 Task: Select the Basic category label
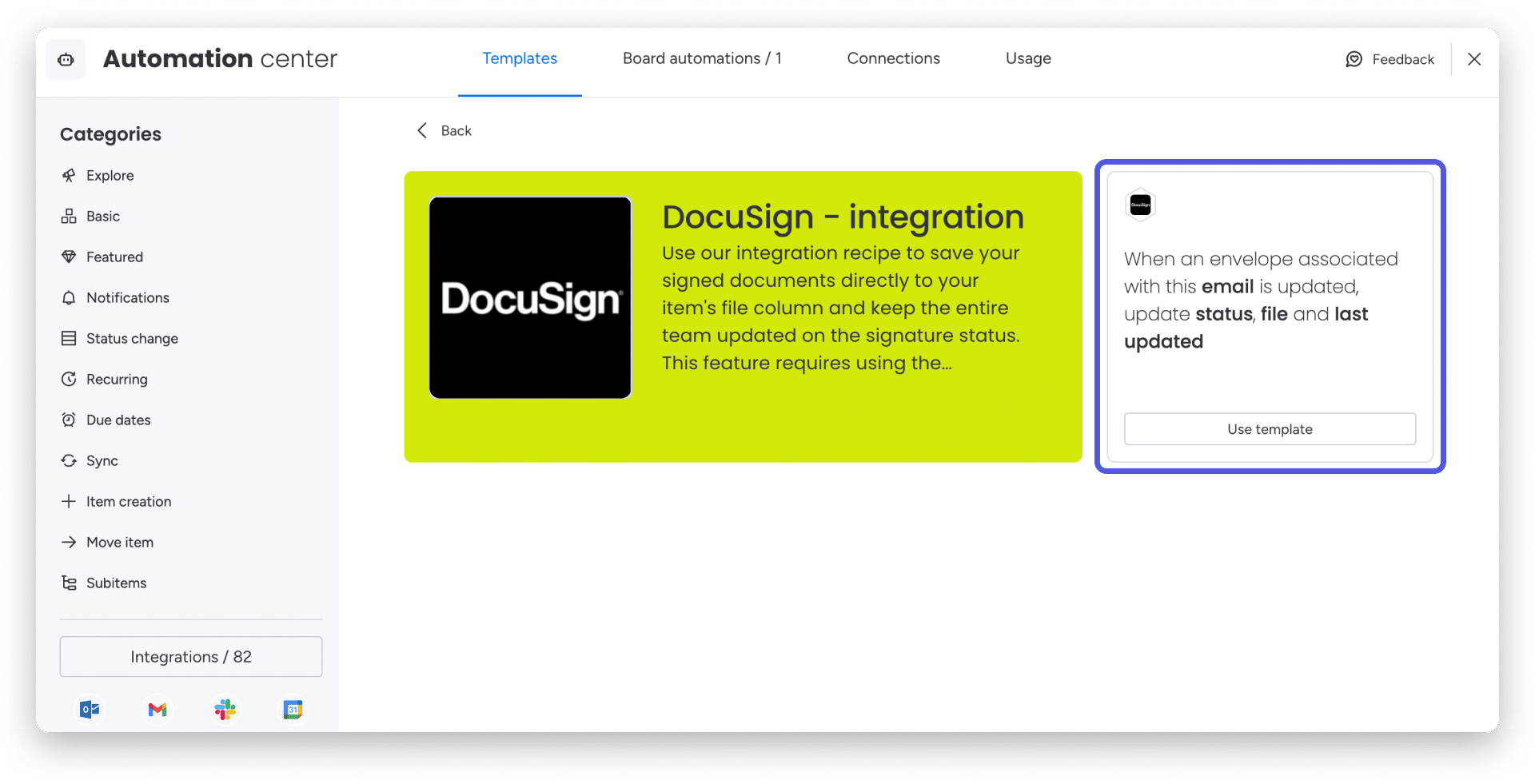pos(103,216)
